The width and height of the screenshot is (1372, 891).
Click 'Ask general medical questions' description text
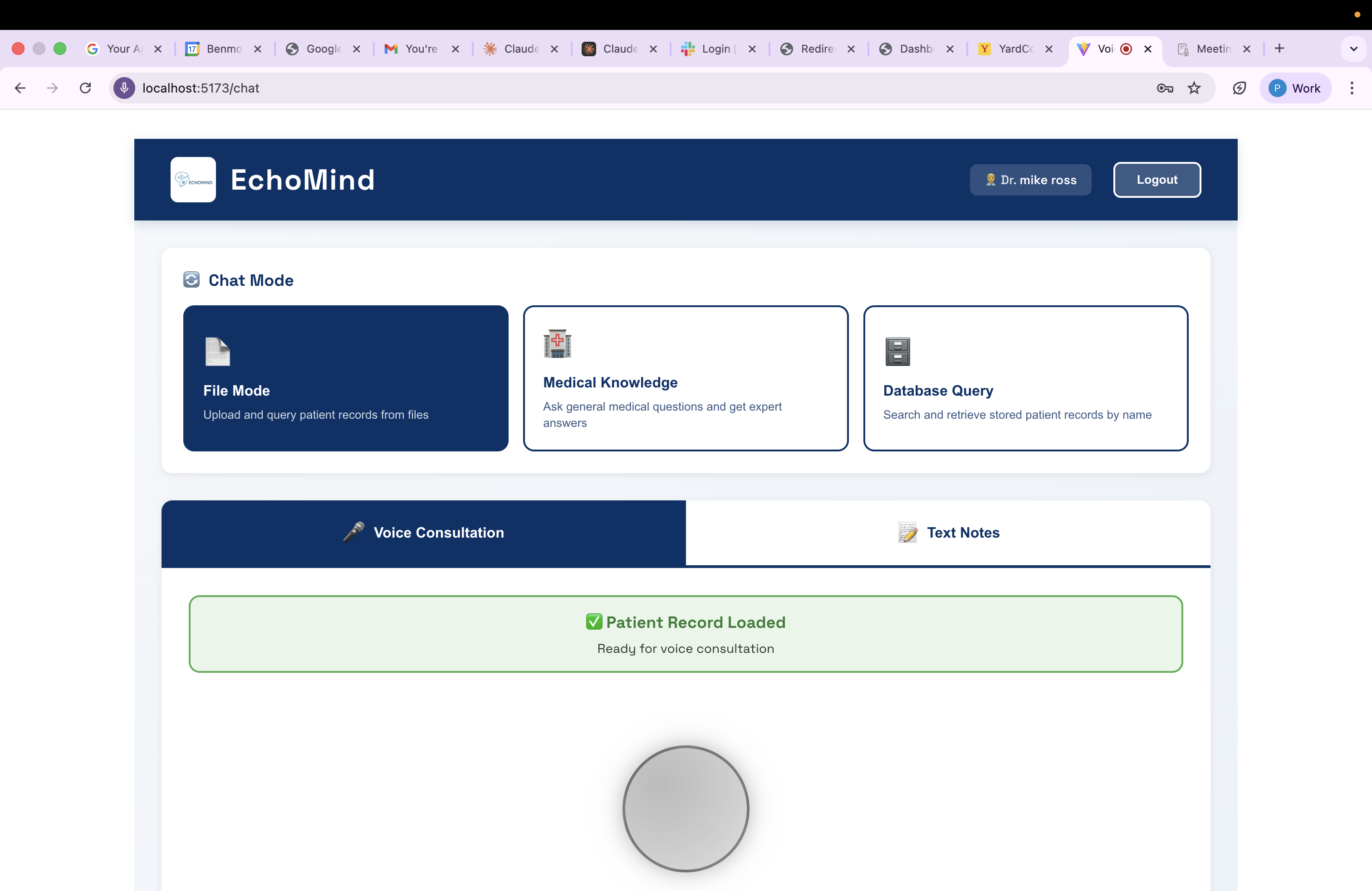[x=662, y=414]
